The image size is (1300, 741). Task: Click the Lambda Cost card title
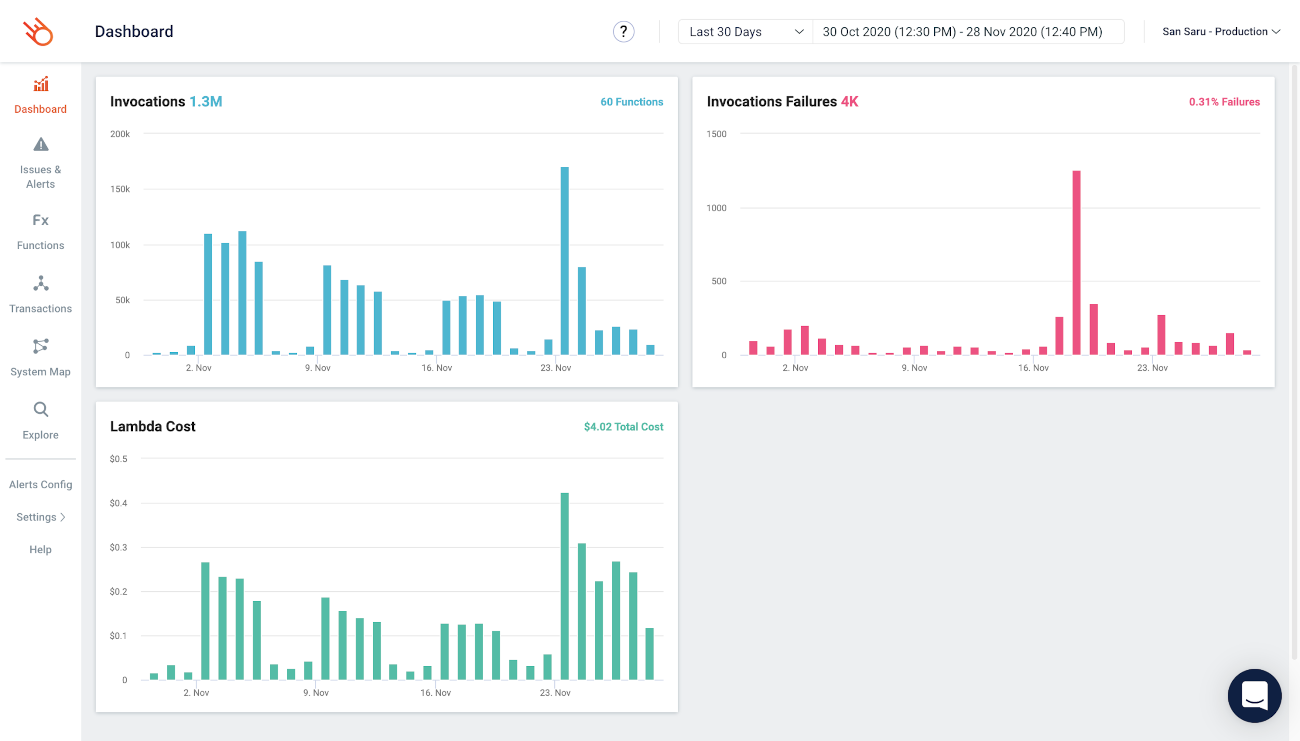(153, 426)
